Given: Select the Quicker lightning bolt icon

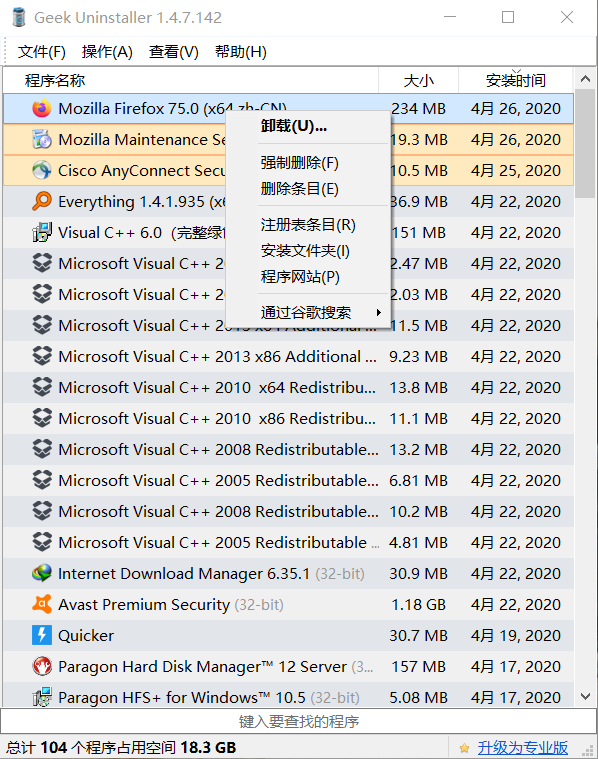Looking at the screenshot, I should 42,635.
